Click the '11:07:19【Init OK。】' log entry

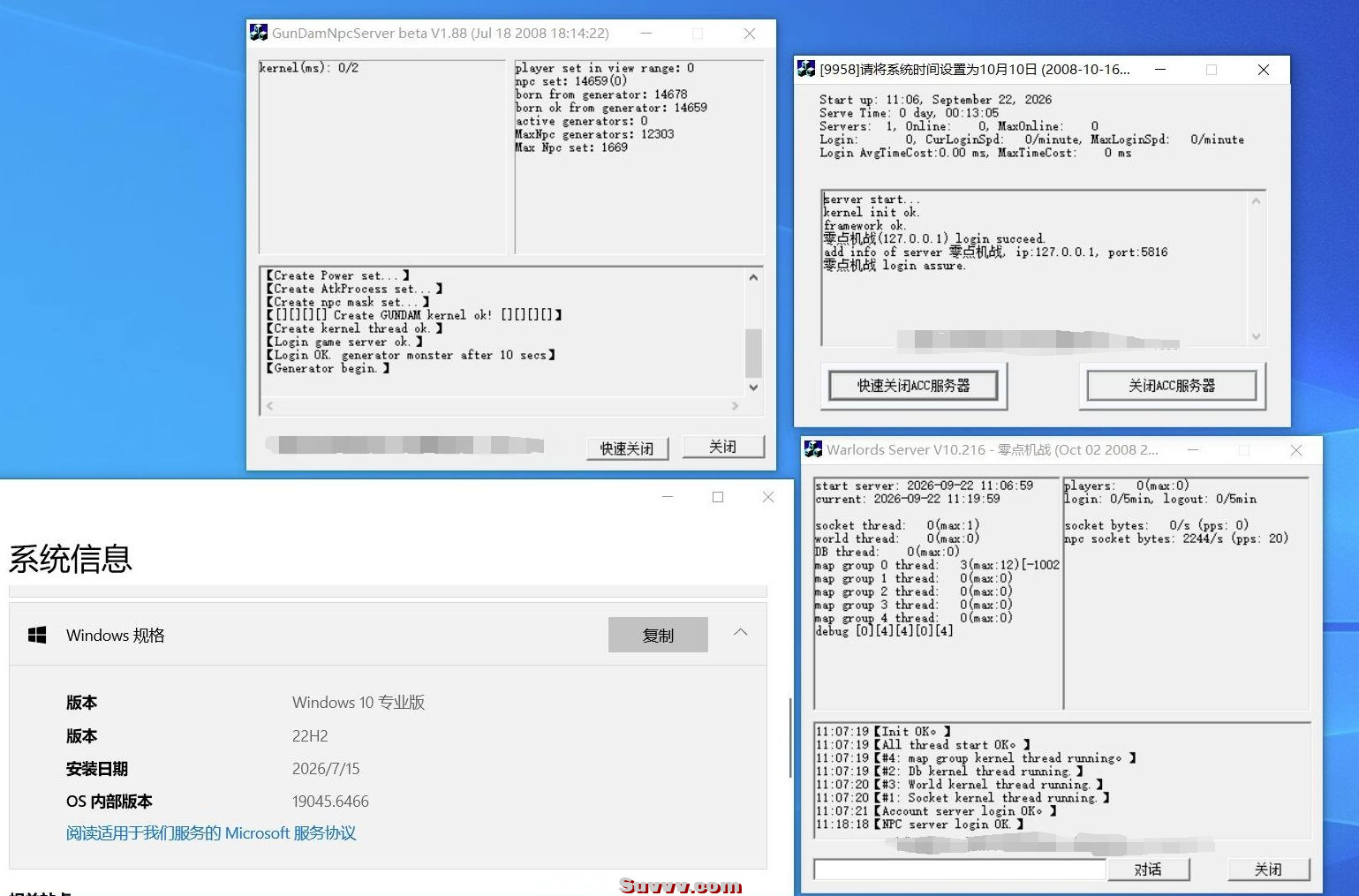click(x=883, y=732)
